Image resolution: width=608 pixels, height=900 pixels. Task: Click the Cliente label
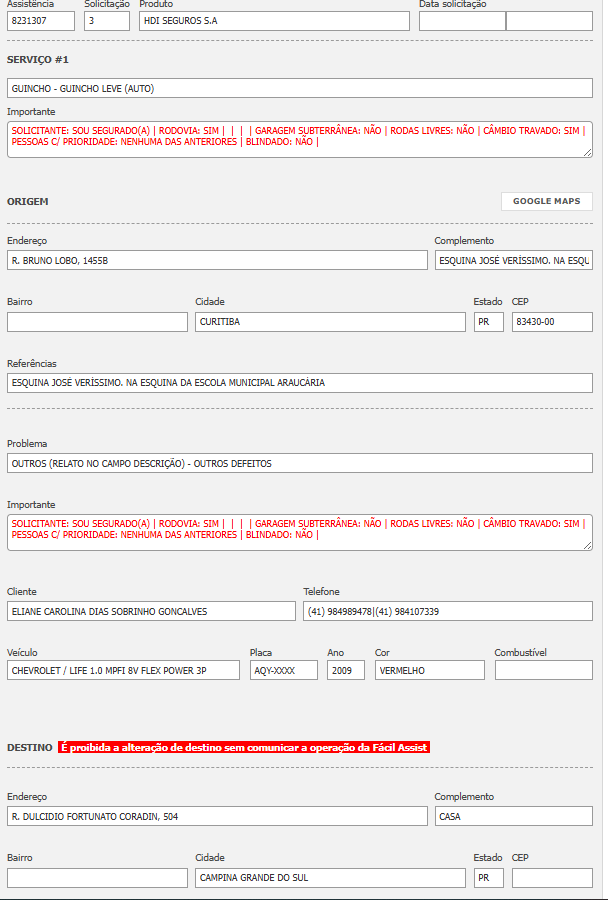pyautogui.click(x=22, y=591)
